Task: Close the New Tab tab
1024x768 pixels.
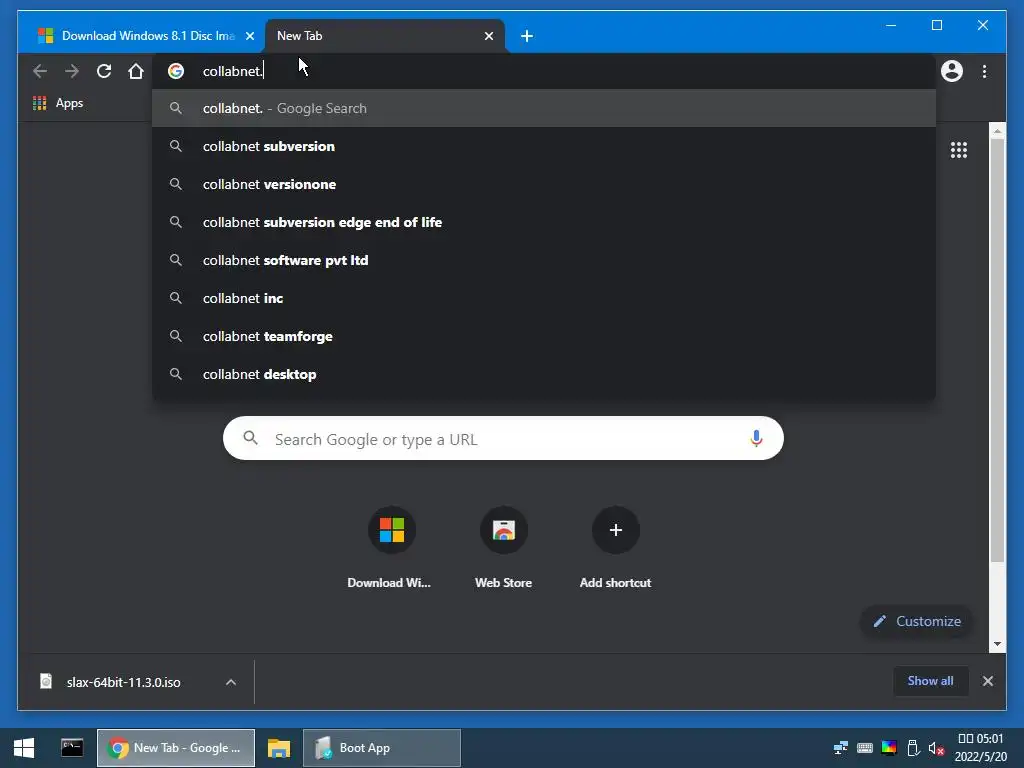Action: [488, 36]
